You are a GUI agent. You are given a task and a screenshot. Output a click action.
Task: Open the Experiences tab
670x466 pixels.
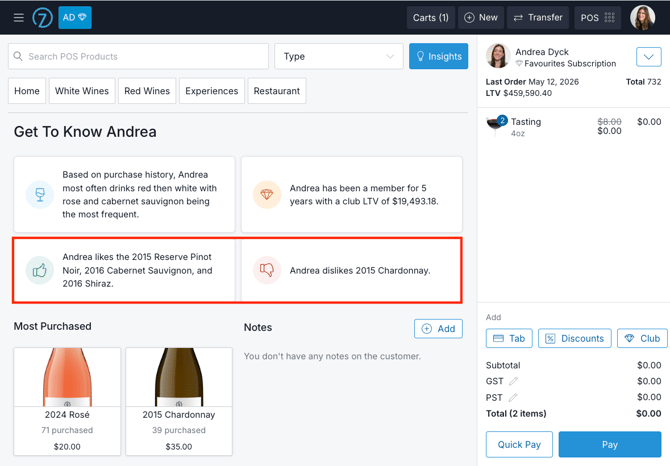[x=212, y=91]
